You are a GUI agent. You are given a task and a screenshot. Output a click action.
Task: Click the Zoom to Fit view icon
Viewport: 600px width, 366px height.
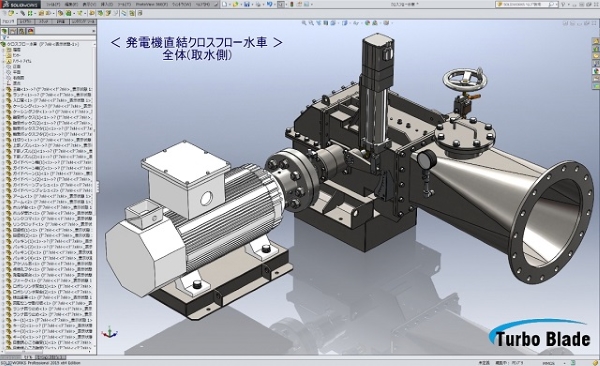point(304,23)
